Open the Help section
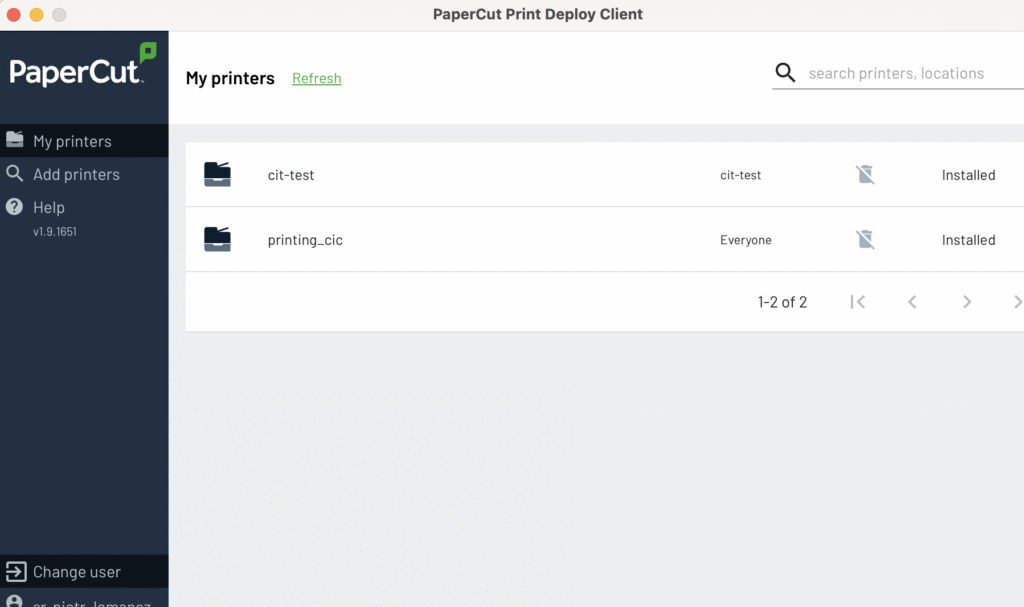 [48, 207]
